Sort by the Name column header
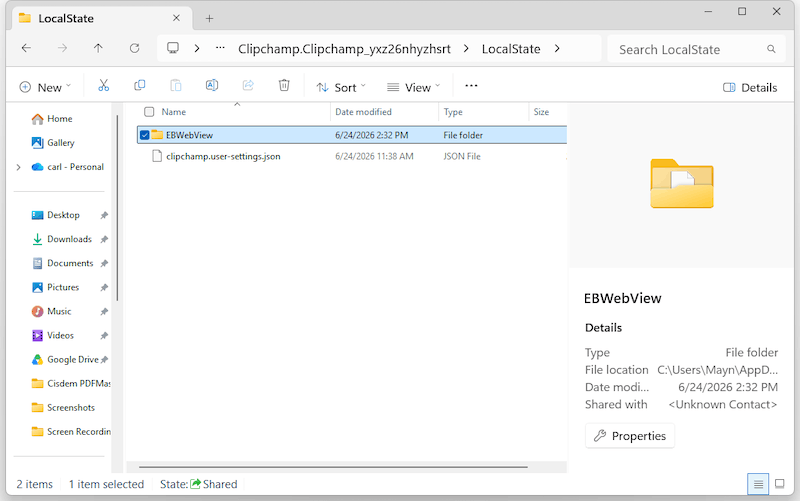800x501 pixels. (173, 112)
